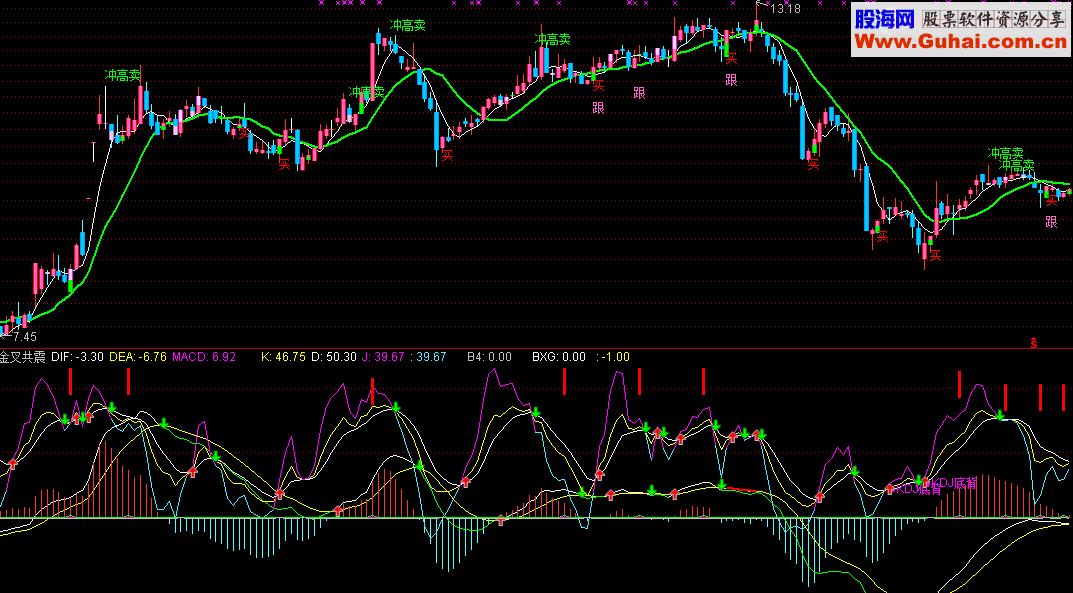
Task: Select the DEA: -6.76 value
Action: pyautogui.click(x=138, y=357)
